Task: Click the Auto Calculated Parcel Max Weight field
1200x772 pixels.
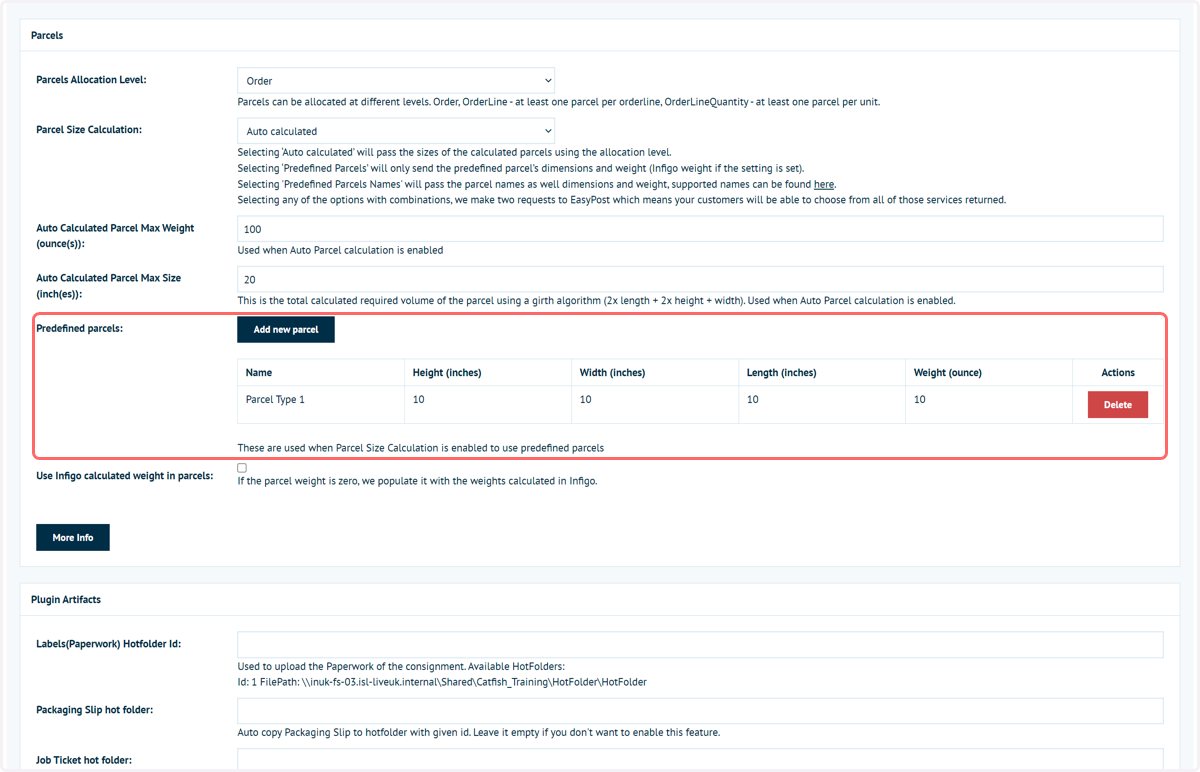Action: tap(700, 229)
